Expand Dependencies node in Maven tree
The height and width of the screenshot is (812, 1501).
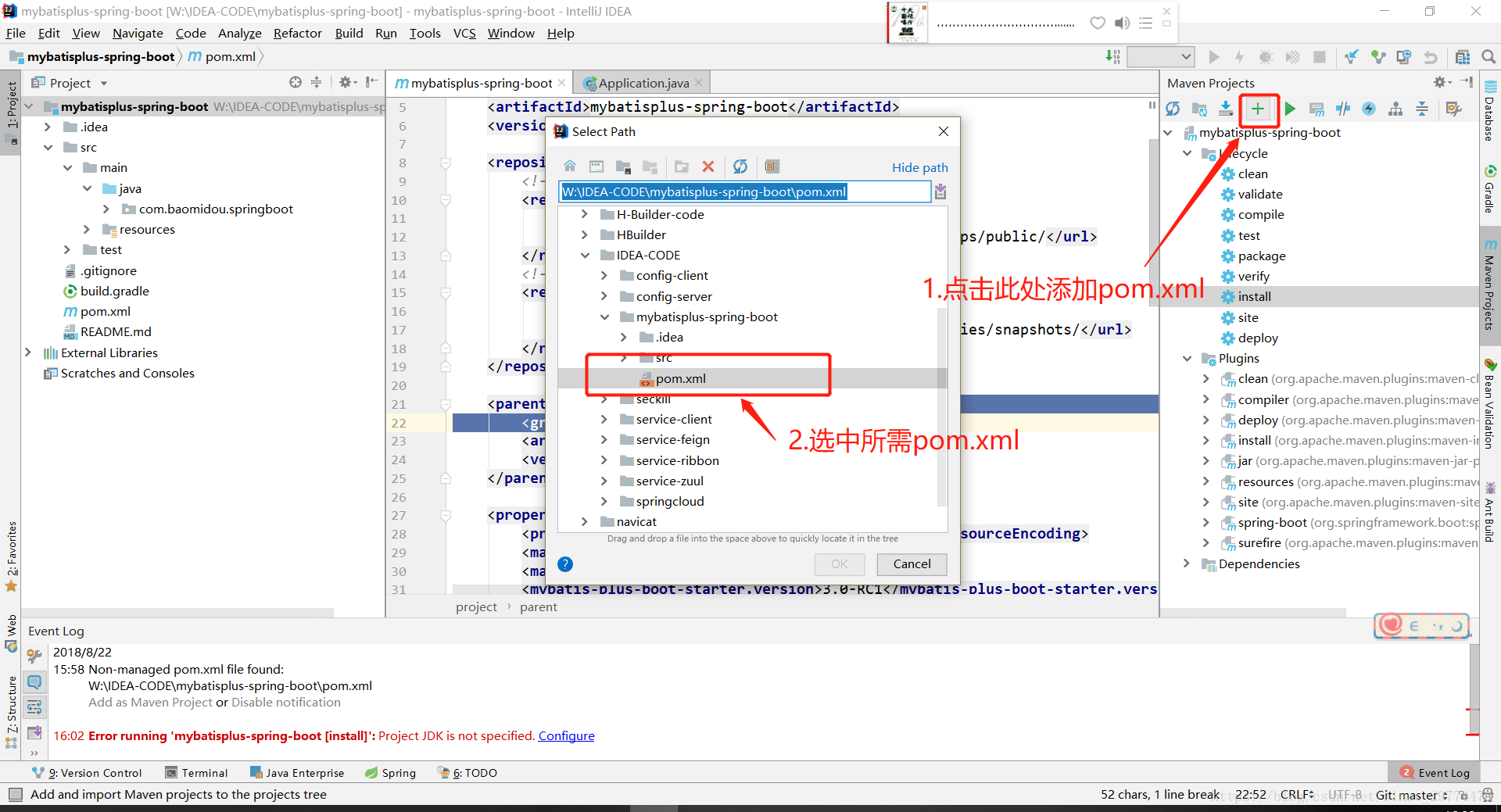[1188, 564]
